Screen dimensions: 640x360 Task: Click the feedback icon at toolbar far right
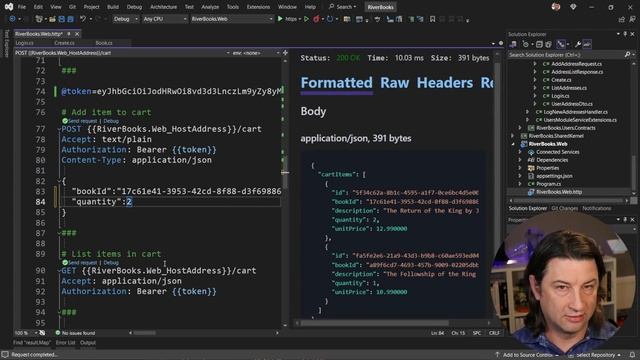pyautogui.click(x=632, y=19)
